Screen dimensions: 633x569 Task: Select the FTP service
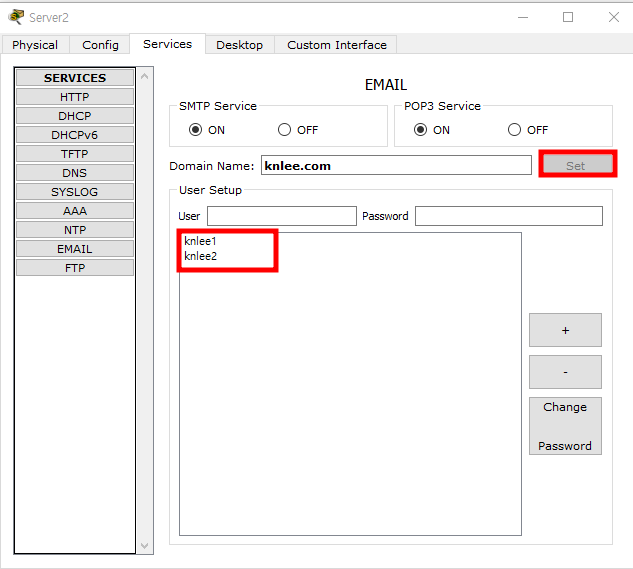coord(75,268)
